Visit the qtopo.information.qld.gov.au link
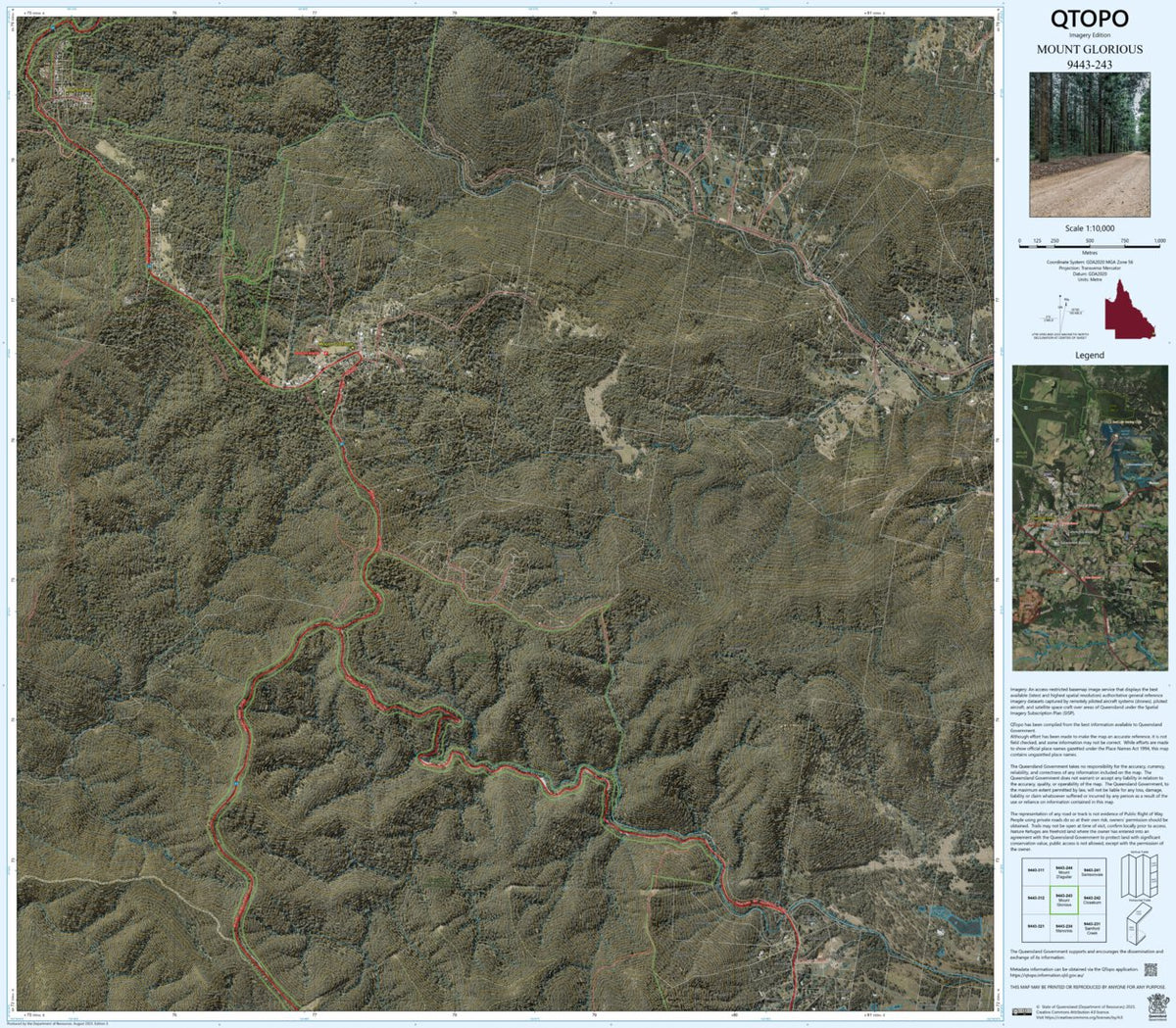Image resolution: width=1176 pixels, height=1028 pixels. tap(1047, 974)
